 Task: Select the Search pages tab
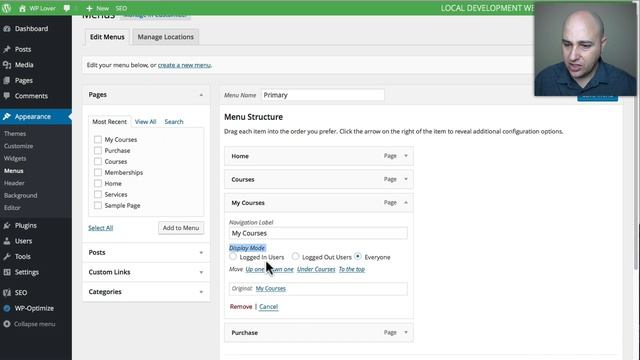[174, 122]
